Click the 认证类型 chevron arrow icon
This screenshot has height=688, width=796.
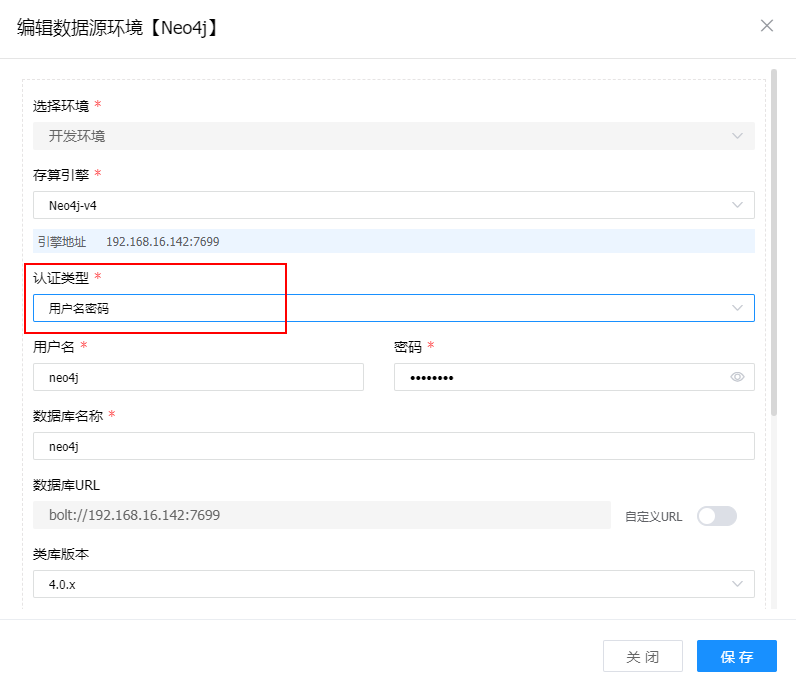(x=738, y=308)
